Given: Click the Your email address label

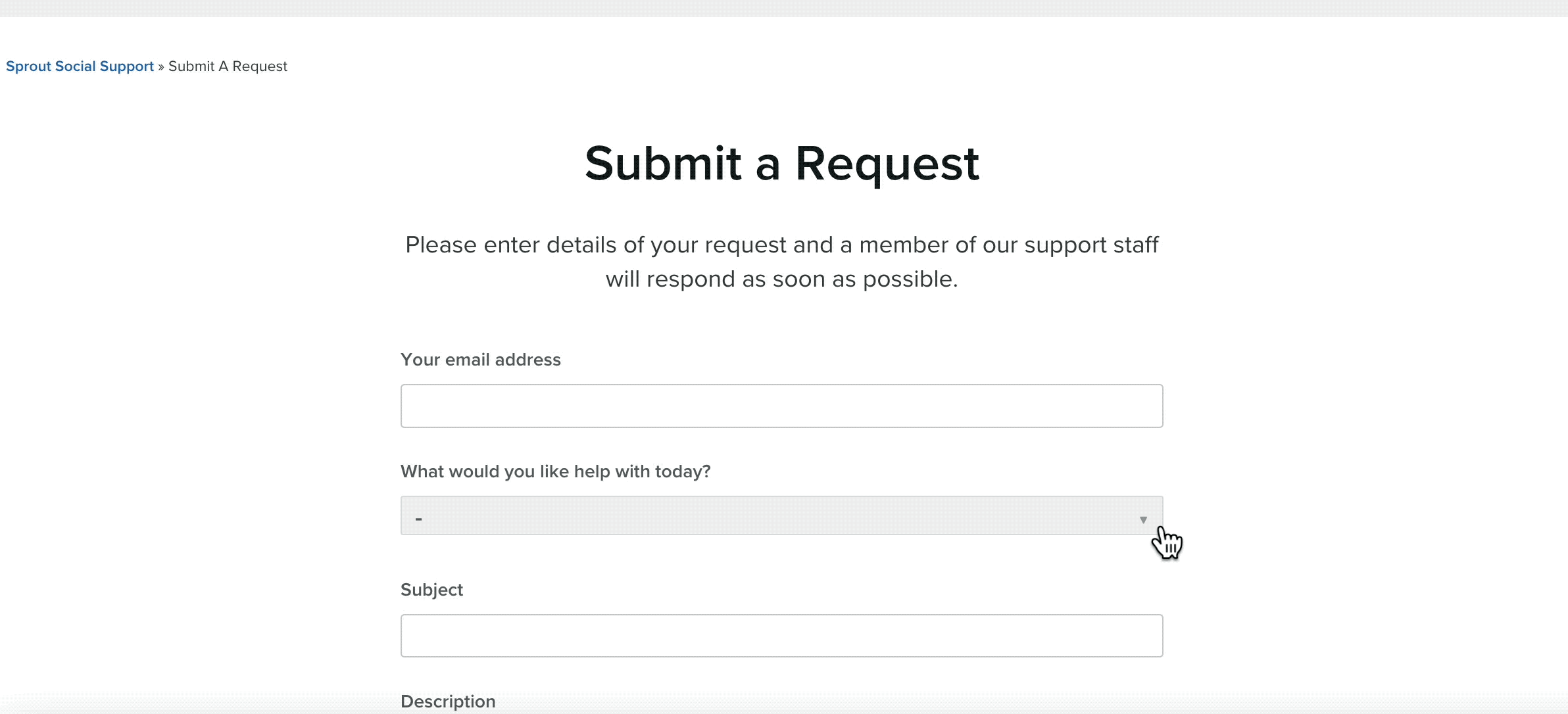Looking at the screenshot, I should [x=480, y=360].
